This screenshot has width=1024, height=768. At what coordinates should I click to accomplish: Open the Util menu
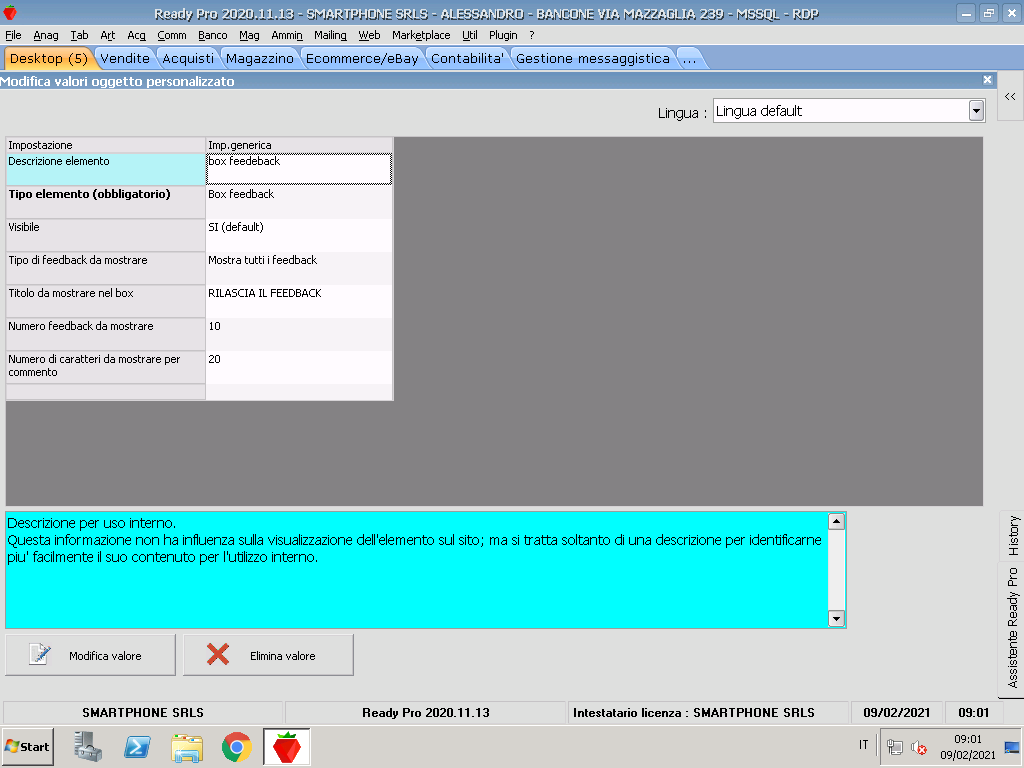click(470, 35)
